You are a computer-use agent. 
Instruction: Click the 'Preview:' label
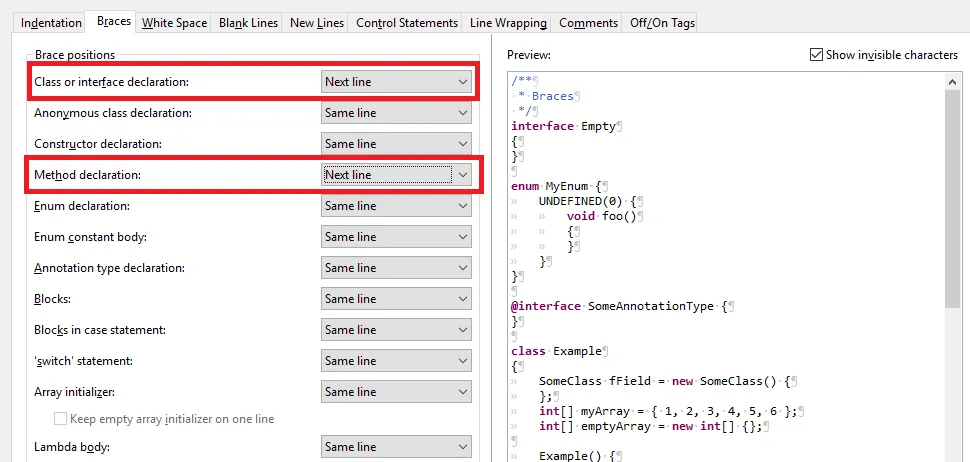click(529, 55)
